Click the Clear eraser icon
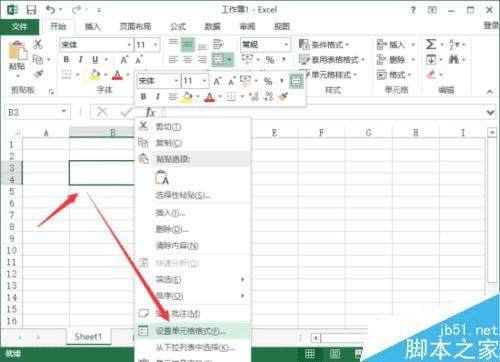The width and height of the screenshot is (500, 362). coord(431,74)
